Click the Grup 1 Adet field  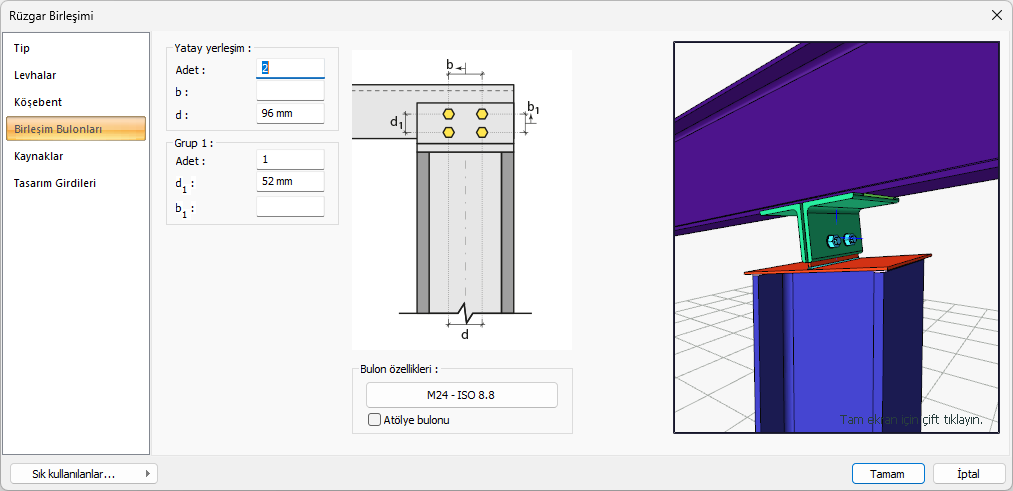(290, 160)
